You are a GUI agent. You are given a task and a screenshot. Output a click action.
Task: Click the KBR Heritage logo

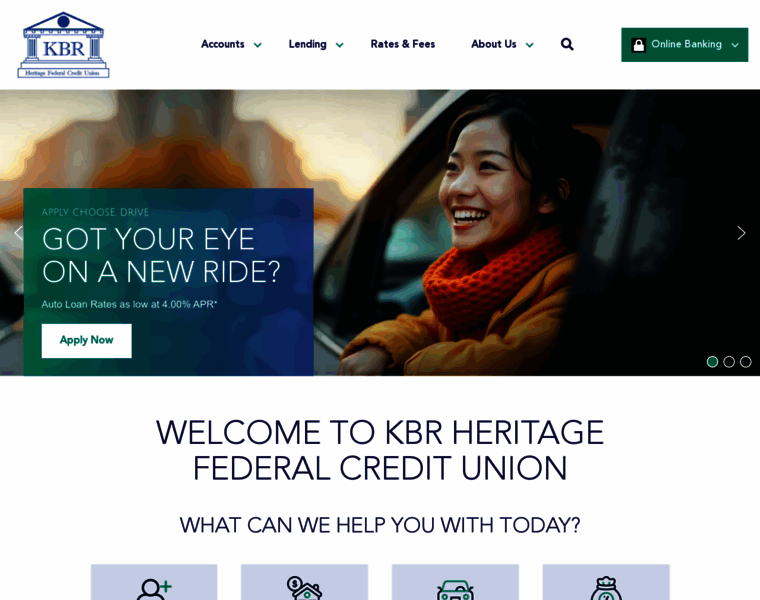(63, 45)
